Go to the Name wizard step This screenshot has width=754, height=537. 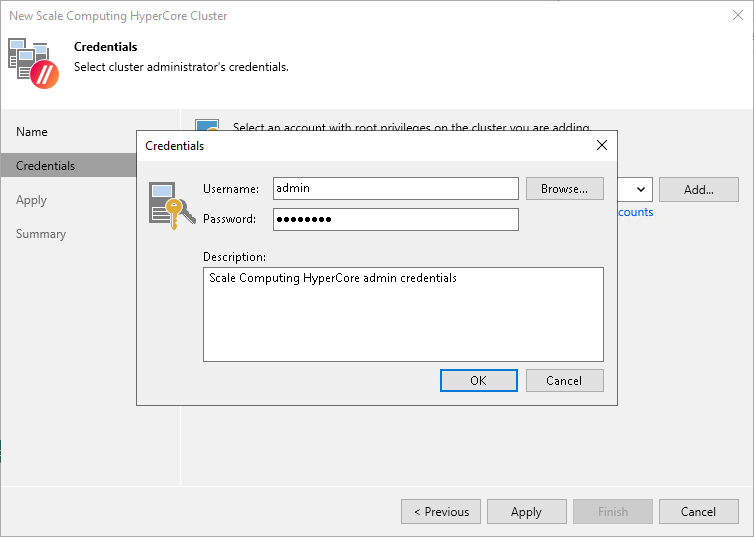(x=32, y=132)
